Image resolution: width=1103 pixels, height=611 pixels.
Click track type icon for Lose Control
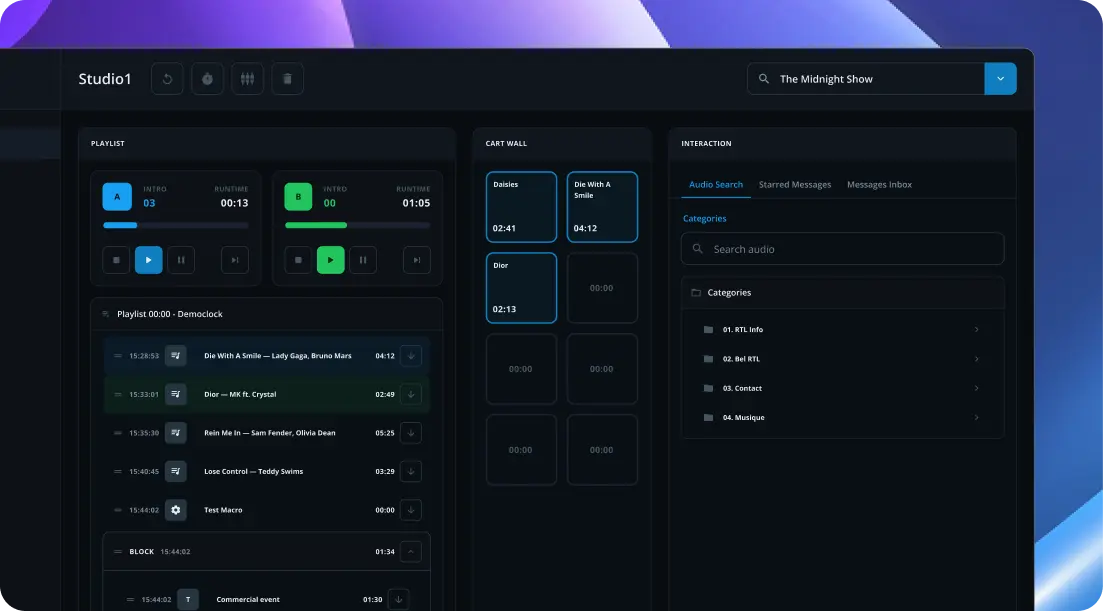[x=176, y=472]
